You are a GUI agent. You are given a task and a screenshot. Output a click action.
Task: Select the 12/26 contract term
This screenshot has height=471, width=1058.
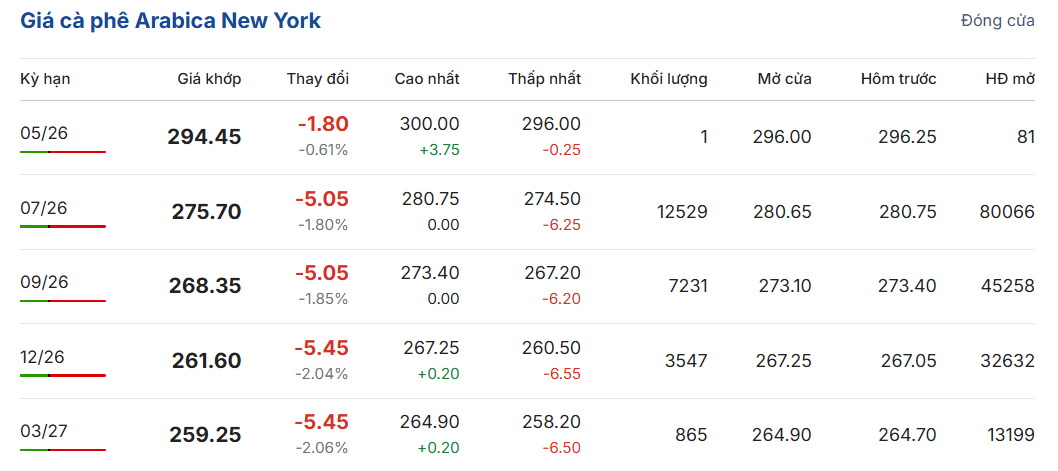point(42,357)
